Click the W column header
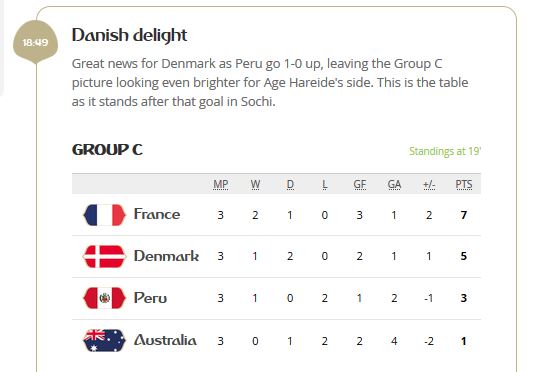The width and height of the screenshot is (555, 372). [x=255, y=184]
